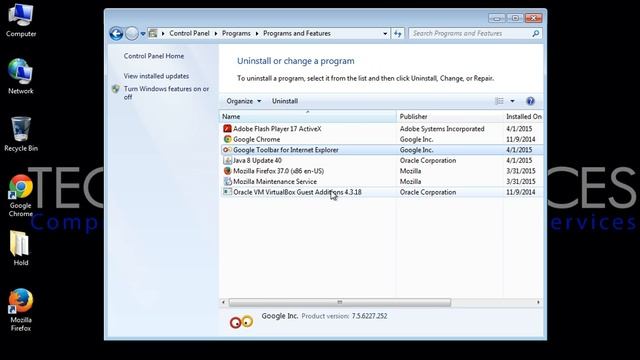Screen dimensions: 640x360
Task: Open Turn Windows features on or off
Action: point(166,93)
